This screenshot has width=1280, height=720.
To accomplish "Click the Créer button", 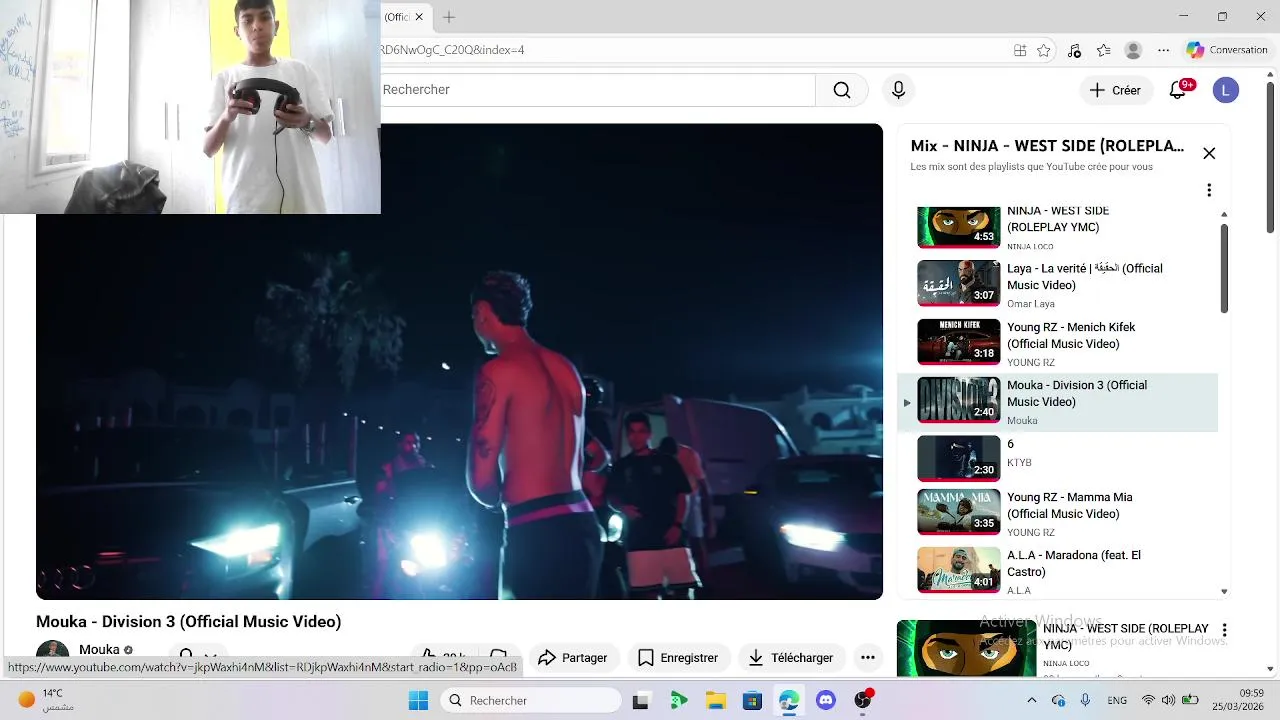I will (x=1115, y=90).
